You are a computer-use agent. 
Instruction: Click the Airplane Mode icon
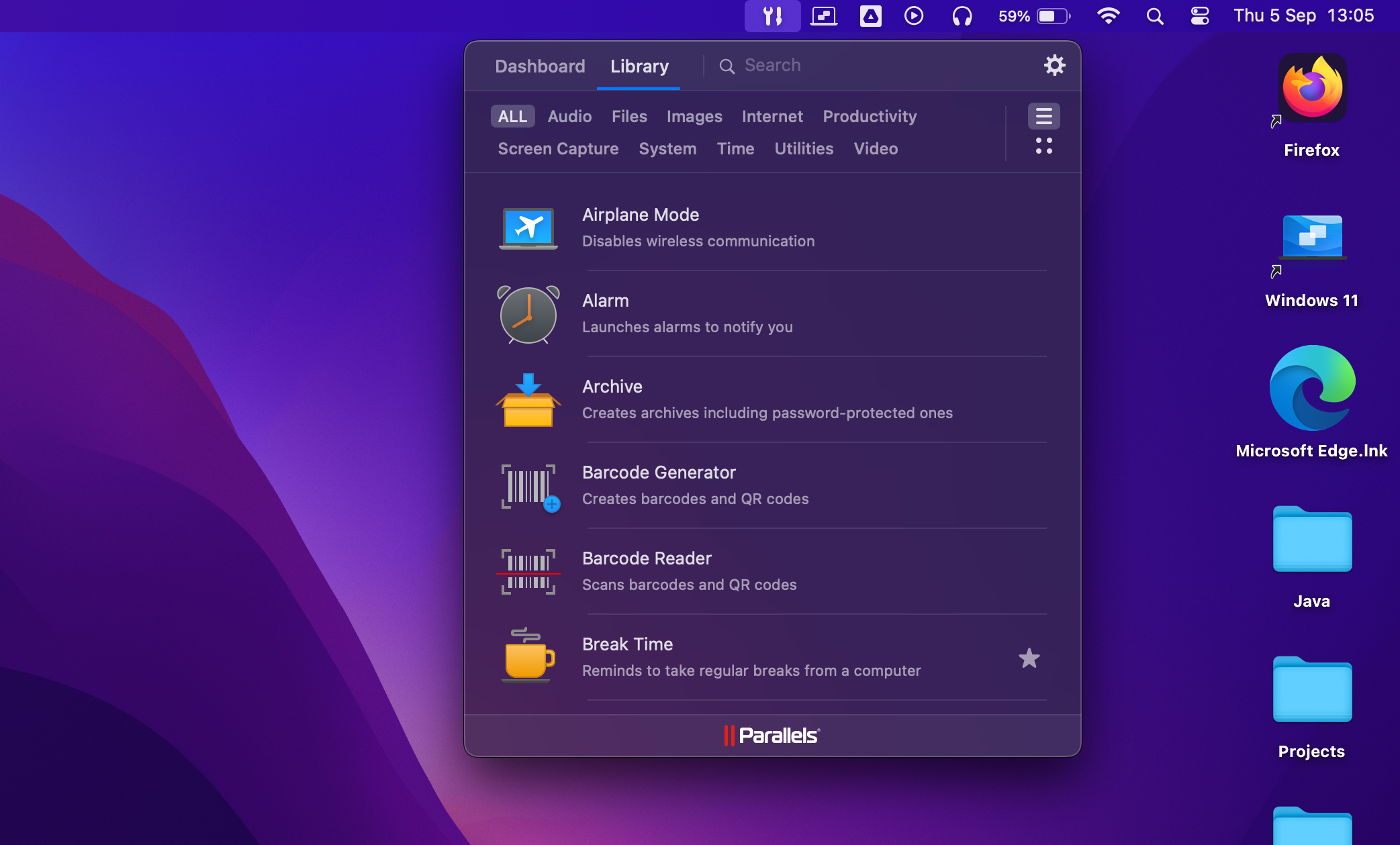tap(527, 226)
